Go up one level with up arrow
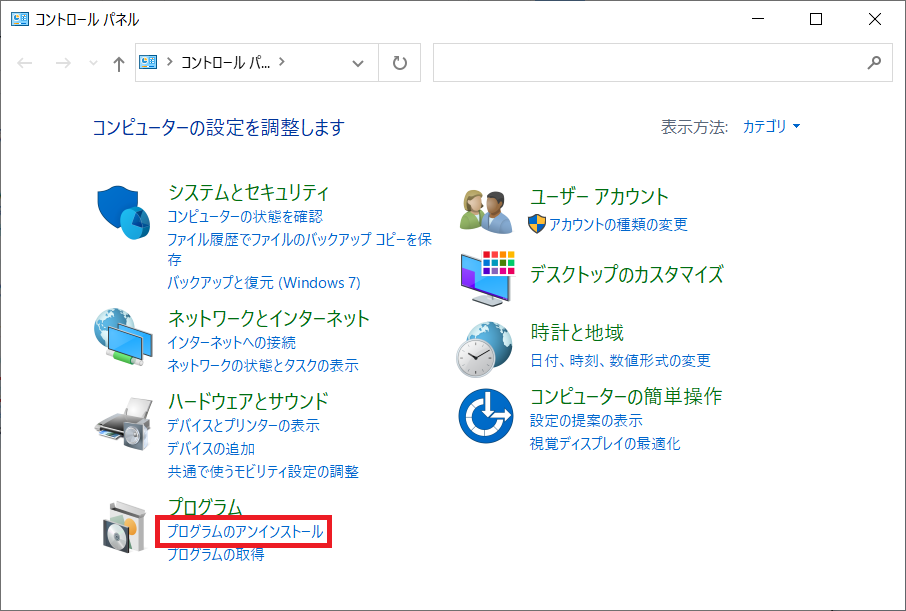 pos(119,63)
